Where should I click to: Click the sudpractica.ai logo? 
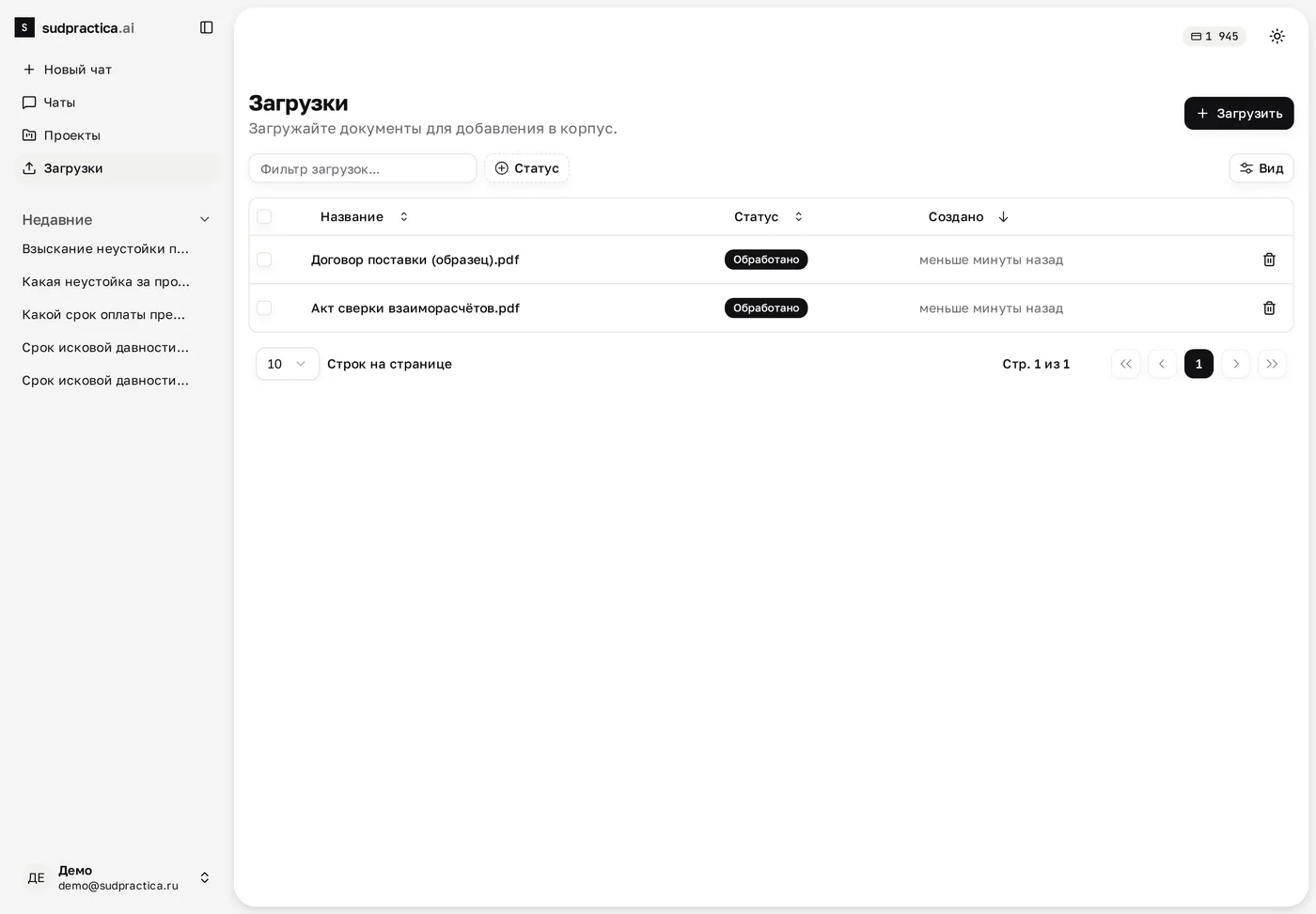75,27
